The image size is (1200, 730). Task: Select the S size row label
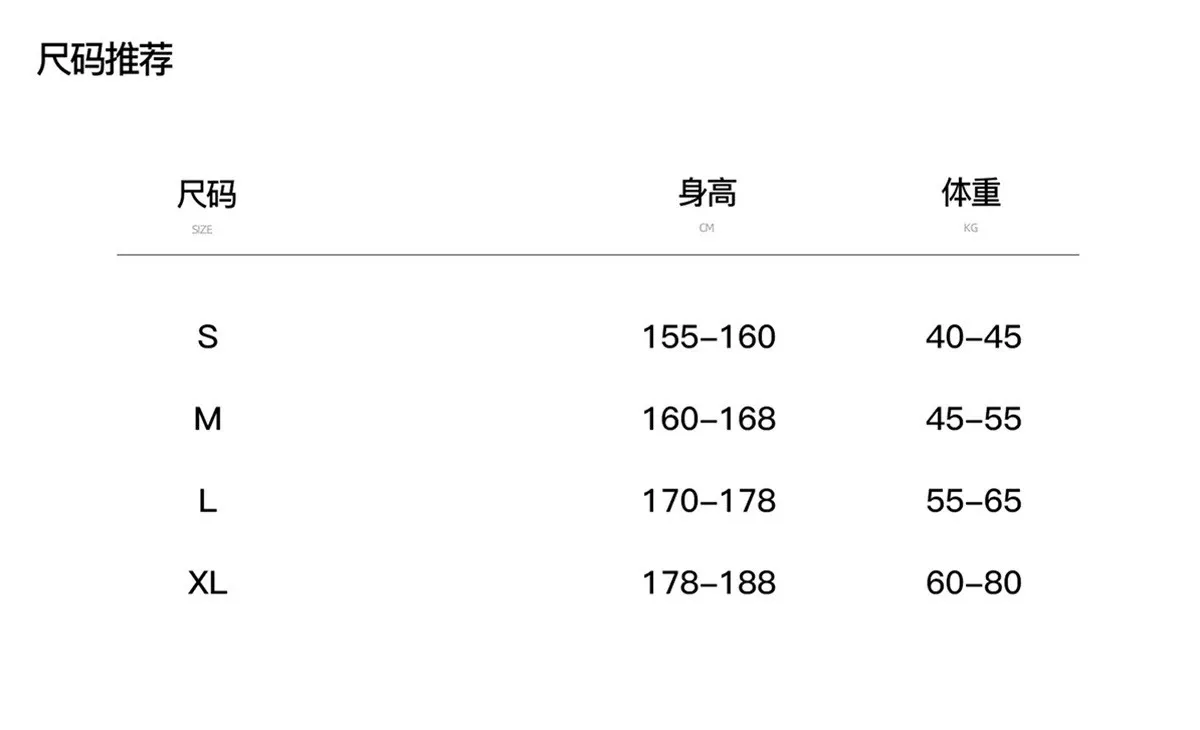207,337
